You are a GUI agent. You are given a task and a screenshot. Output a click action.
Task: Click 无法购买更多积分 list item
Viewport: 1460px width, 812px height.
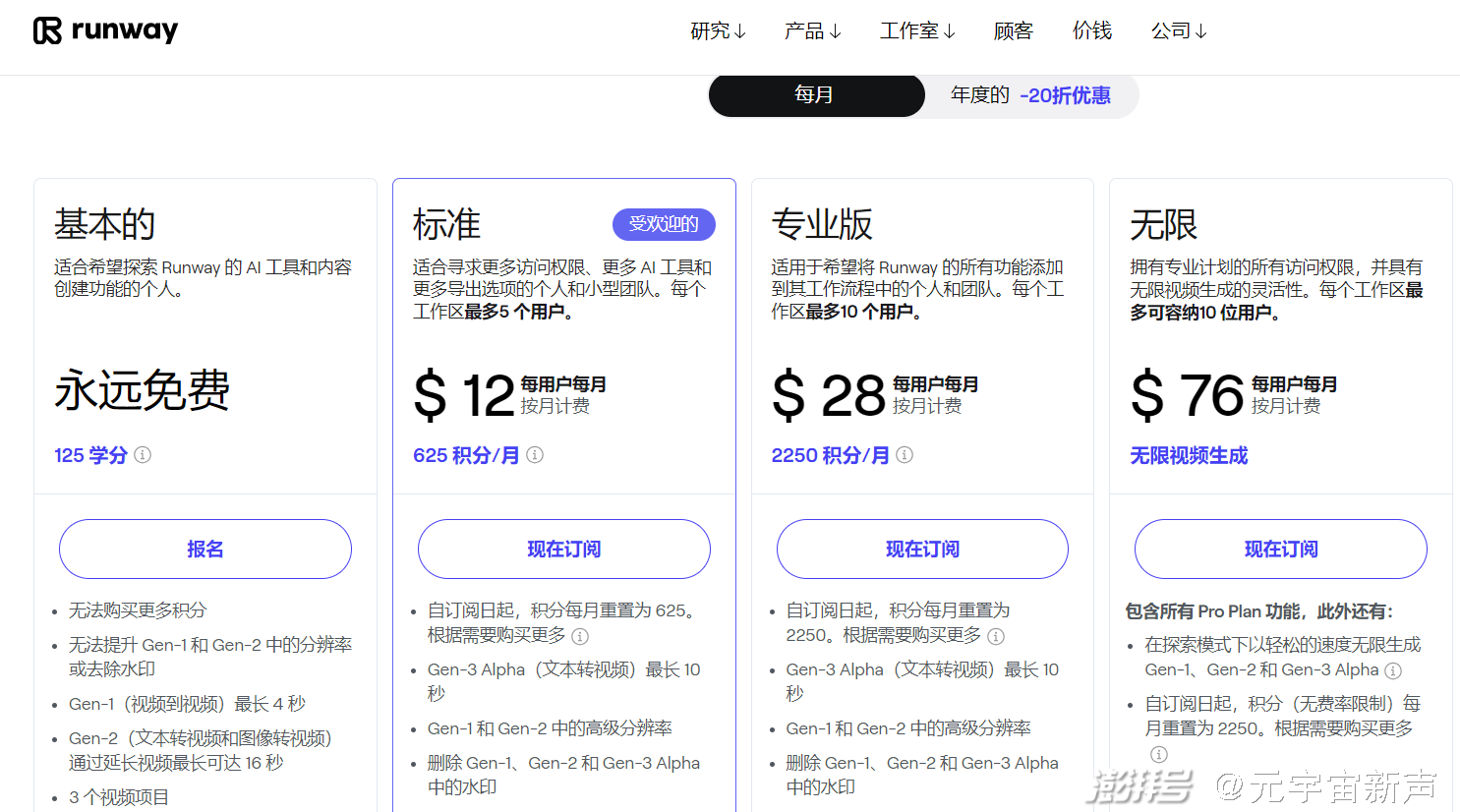pyautogui.click(x=138, y=610)
